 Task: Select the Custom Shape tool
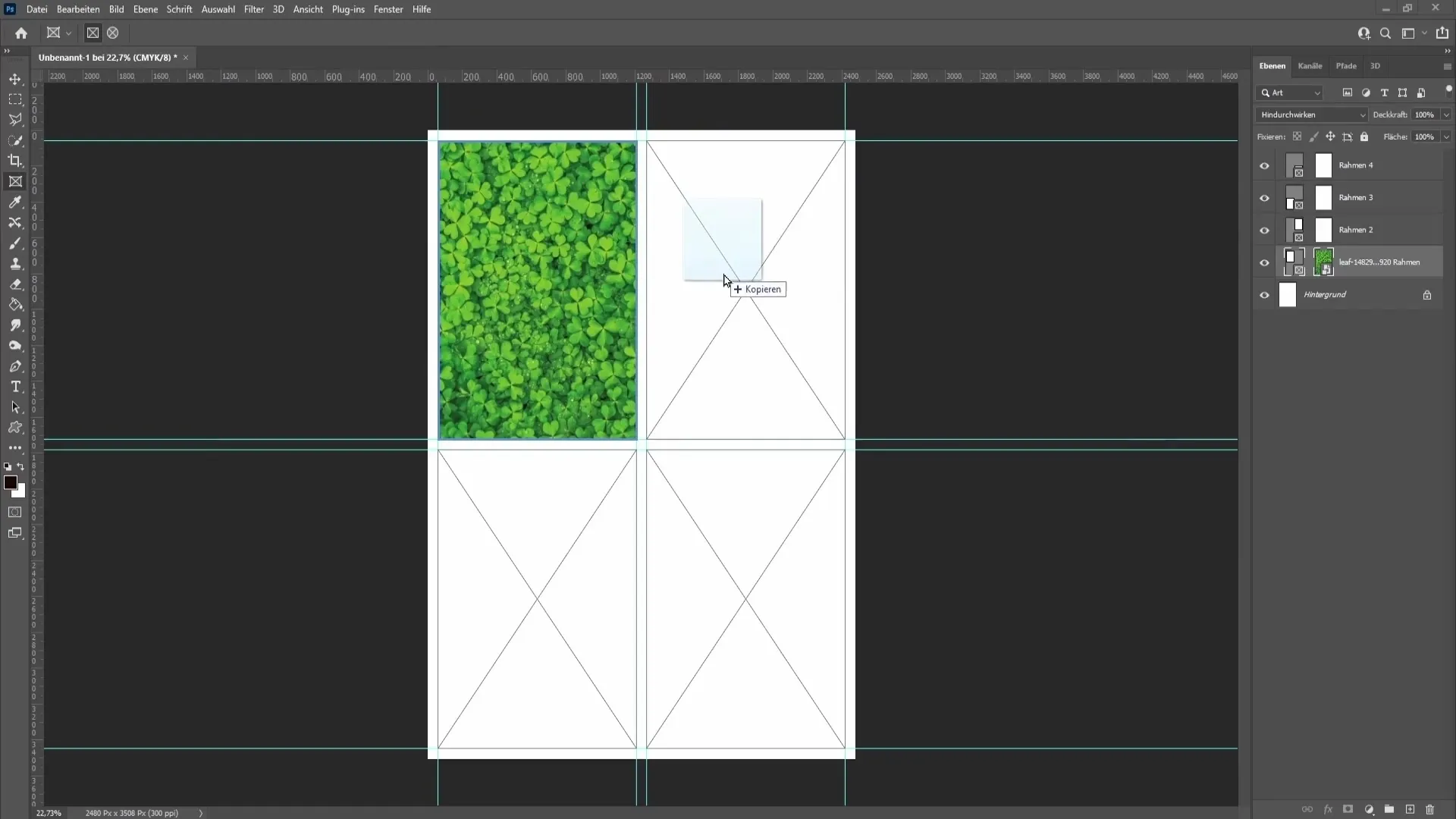pos(15,428)
